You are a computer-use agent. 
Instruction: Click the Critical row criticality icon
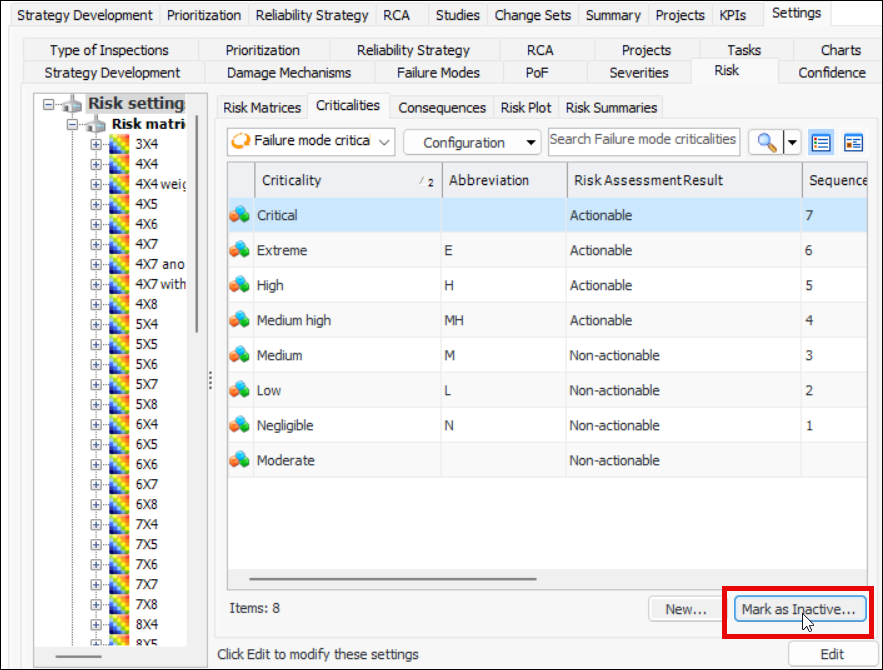tap(240, 215)
